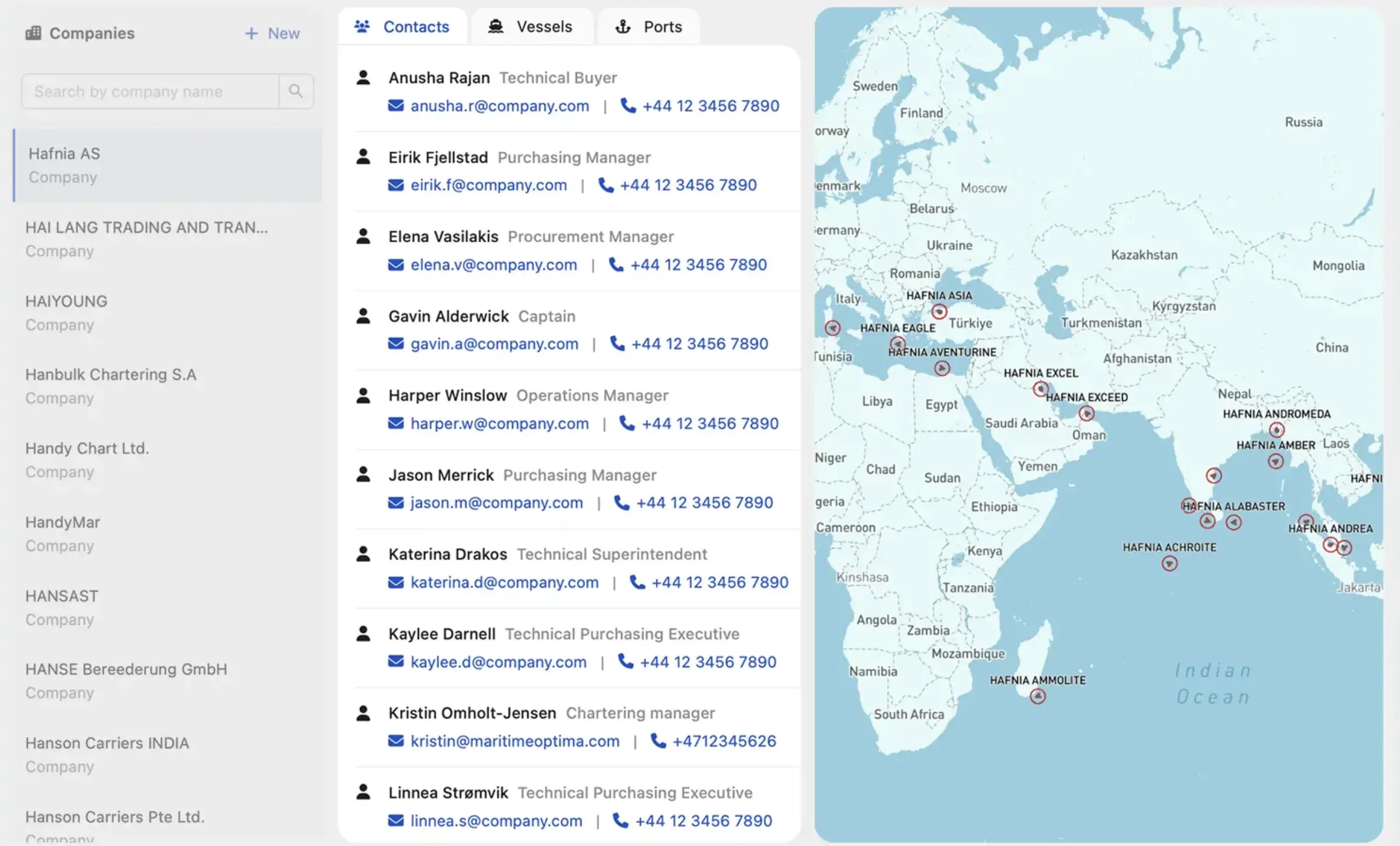Call phone number +4712345626
Viewport: 1400px width, 846px height.
coord(724,741)
